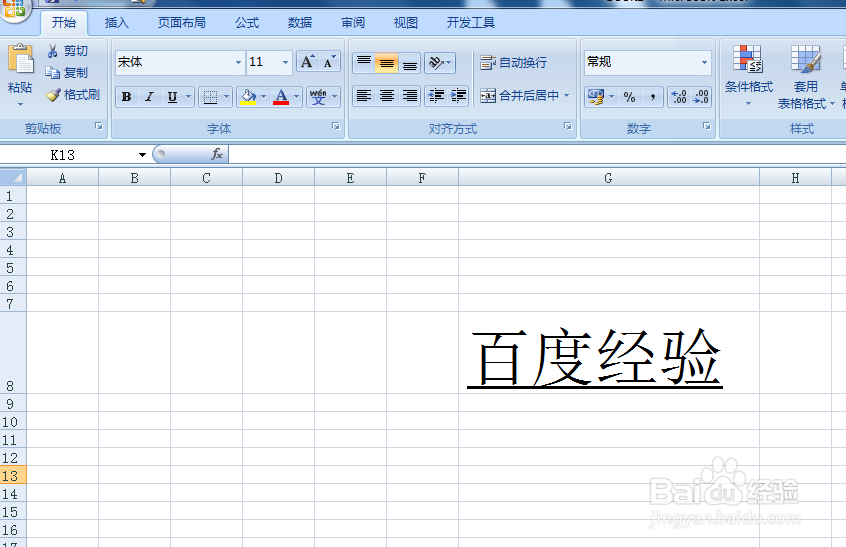Image resolution: width=846 pixels, height=547 pixels.
Task: Click the fx insert function icon
Action: pyautogui.click(x=217, y=154)
